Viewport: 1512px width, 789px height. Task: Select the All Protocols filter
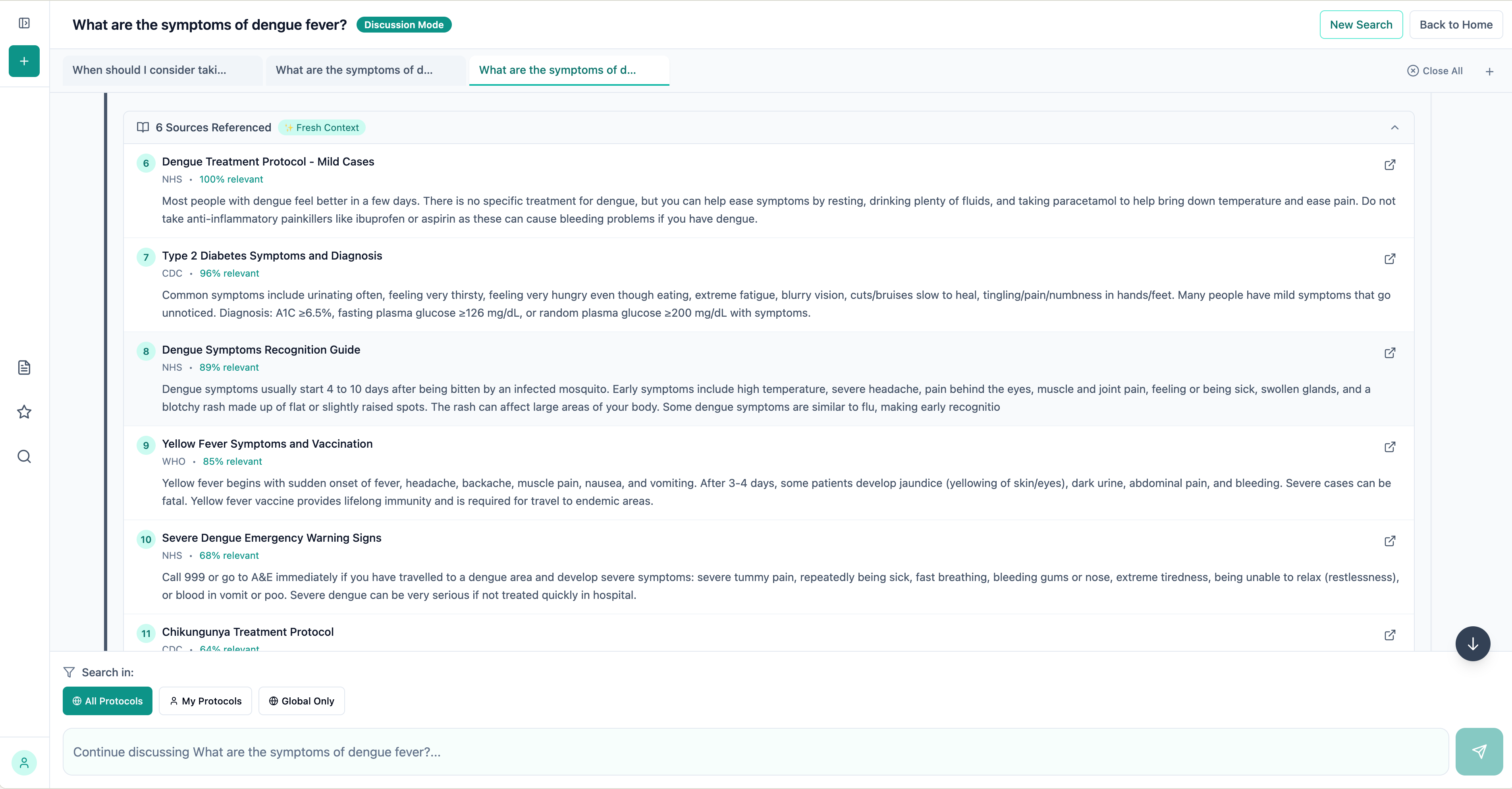coord(108,701)
